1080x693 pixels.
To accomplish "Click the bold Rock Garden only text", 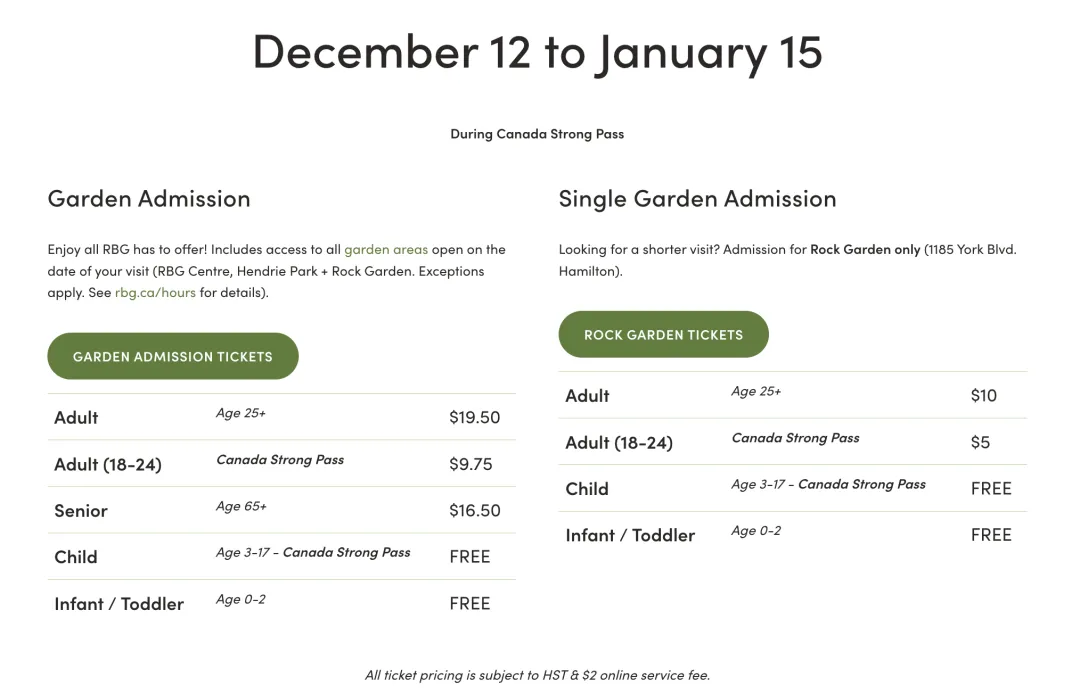I will point(865,249).
